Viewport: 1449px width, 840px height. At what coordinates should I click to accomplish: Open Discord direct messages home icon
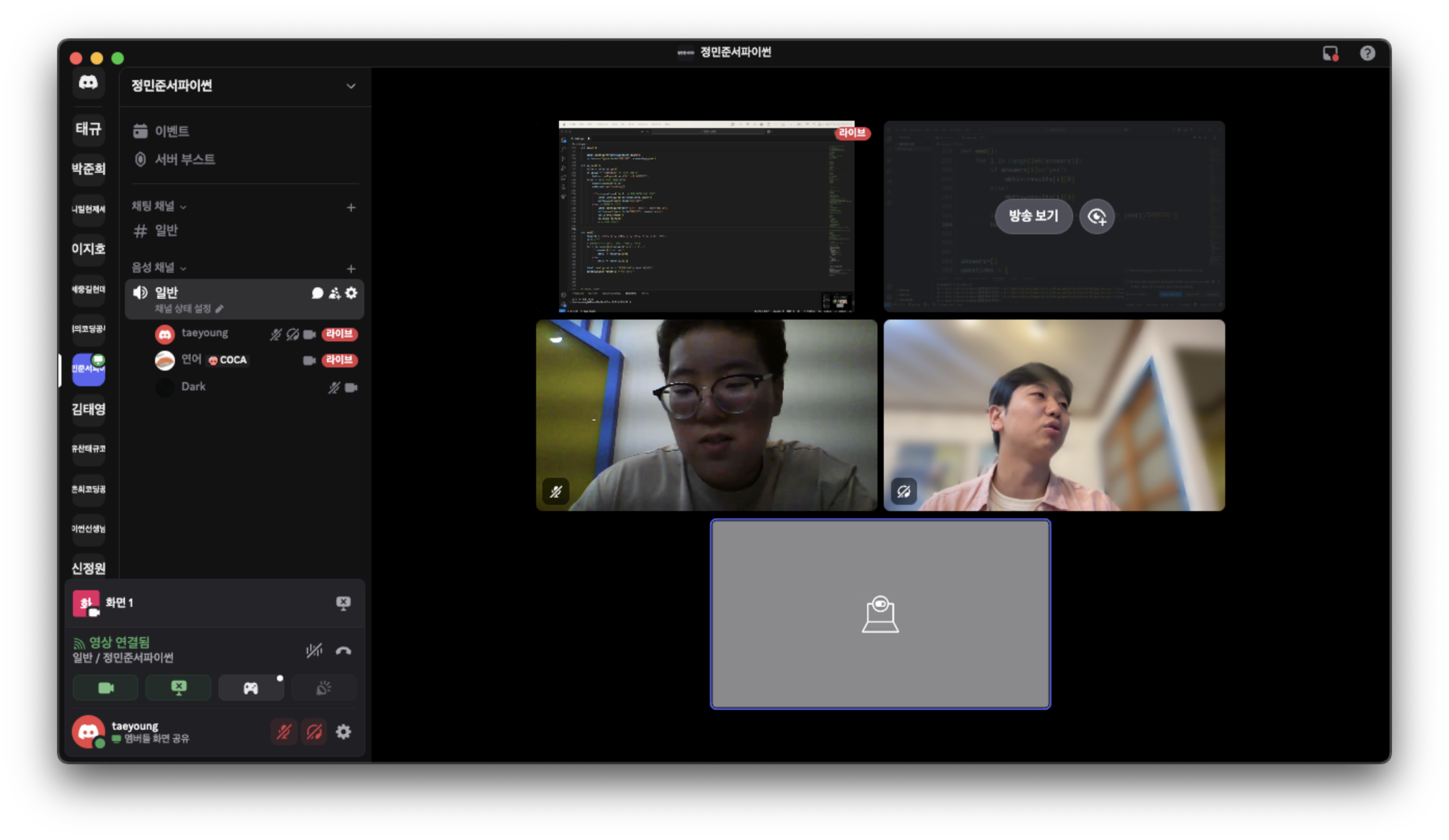pyautogui.click(x=88, y=83)
